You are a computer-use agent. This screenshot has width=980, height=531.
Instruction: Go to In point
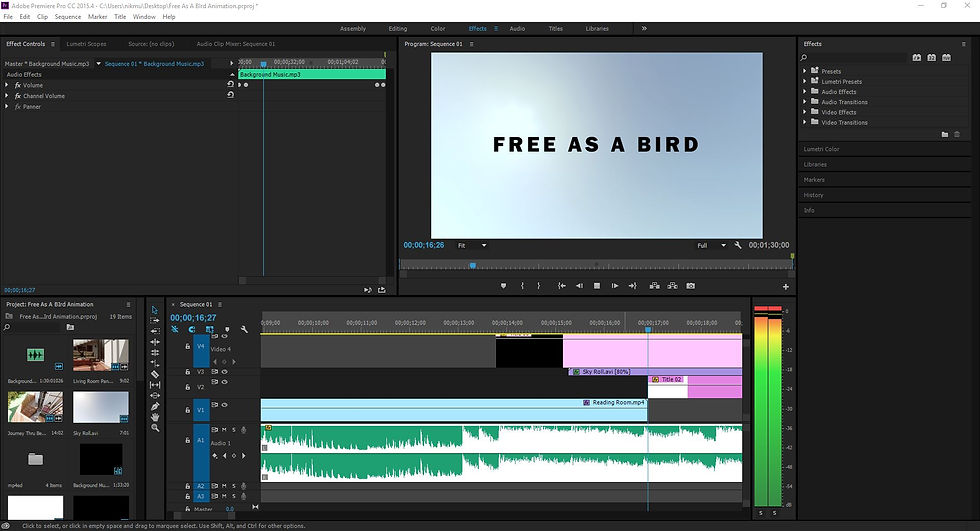[x=562, y=285]
